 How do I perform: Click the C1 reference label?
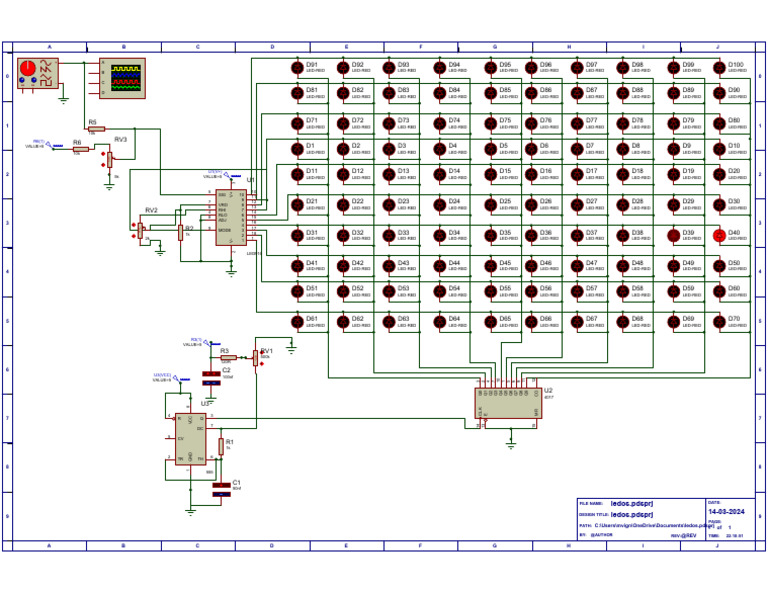pos(237,482)
